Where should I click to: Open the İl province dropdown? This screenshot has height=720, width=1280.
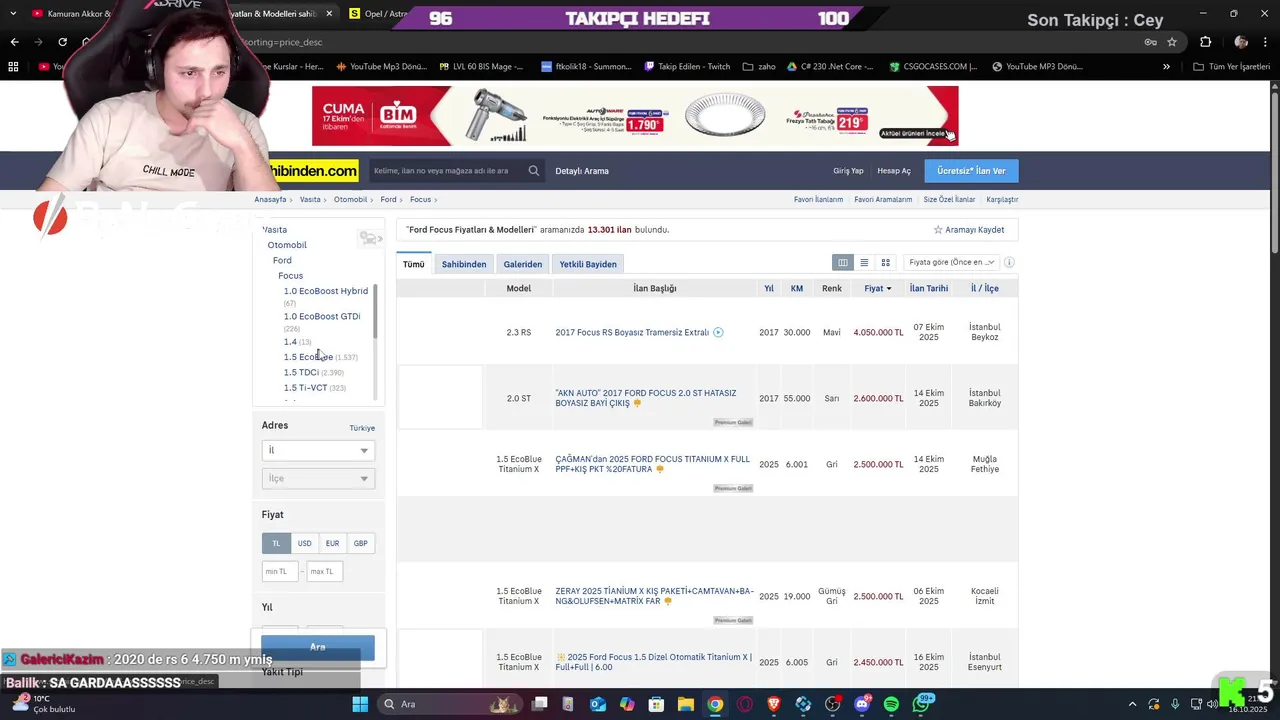(x=318, y=450)
